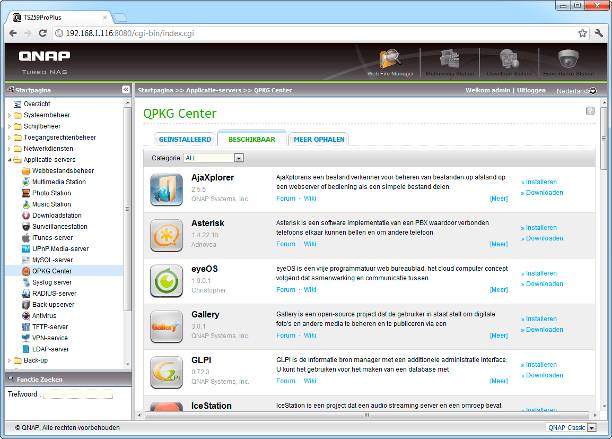Click Uitloggen to log out
The width and height of the screenshot is (612, 439).
pos(531,90)
